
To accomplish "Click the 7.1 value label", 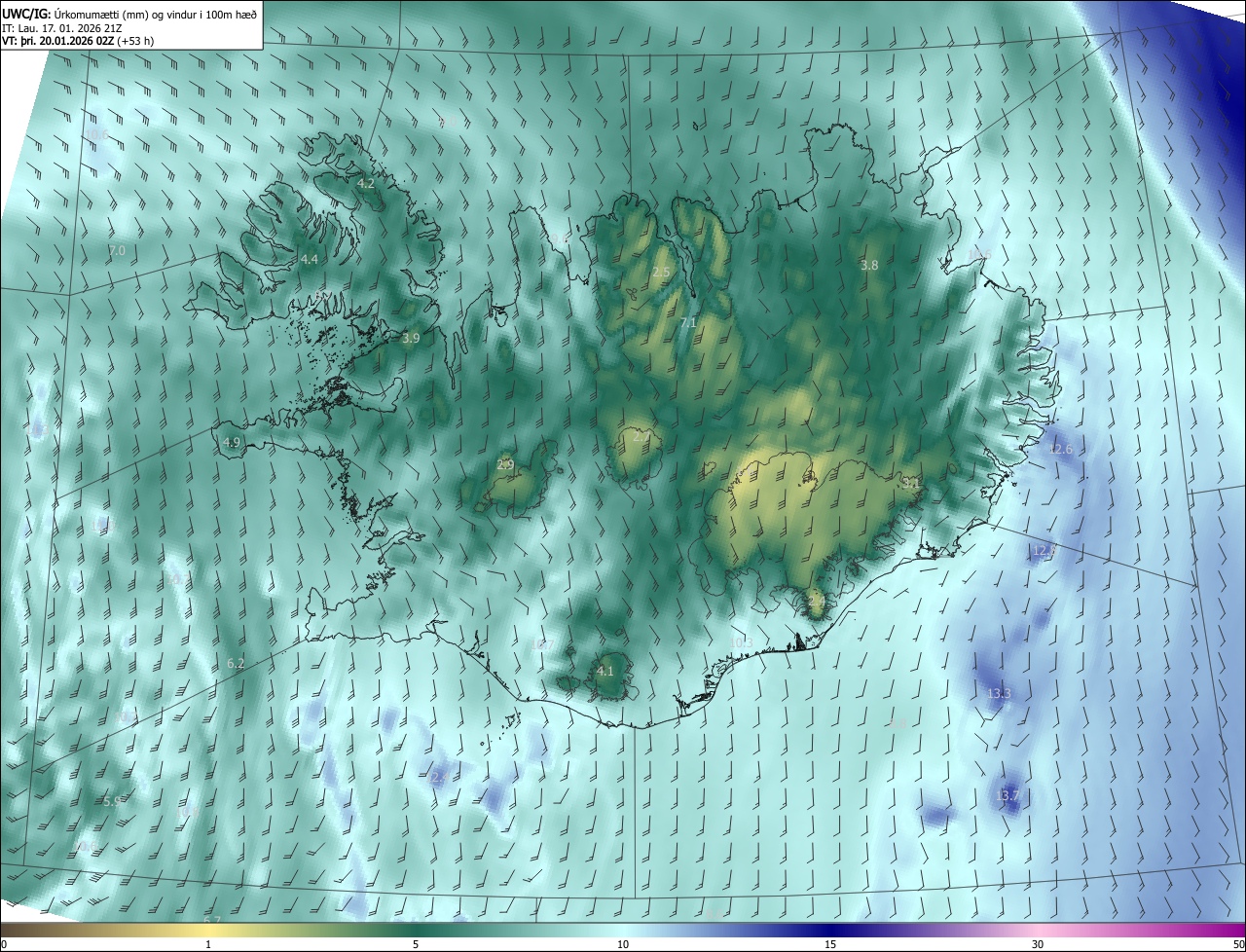I will pos(688,322).
